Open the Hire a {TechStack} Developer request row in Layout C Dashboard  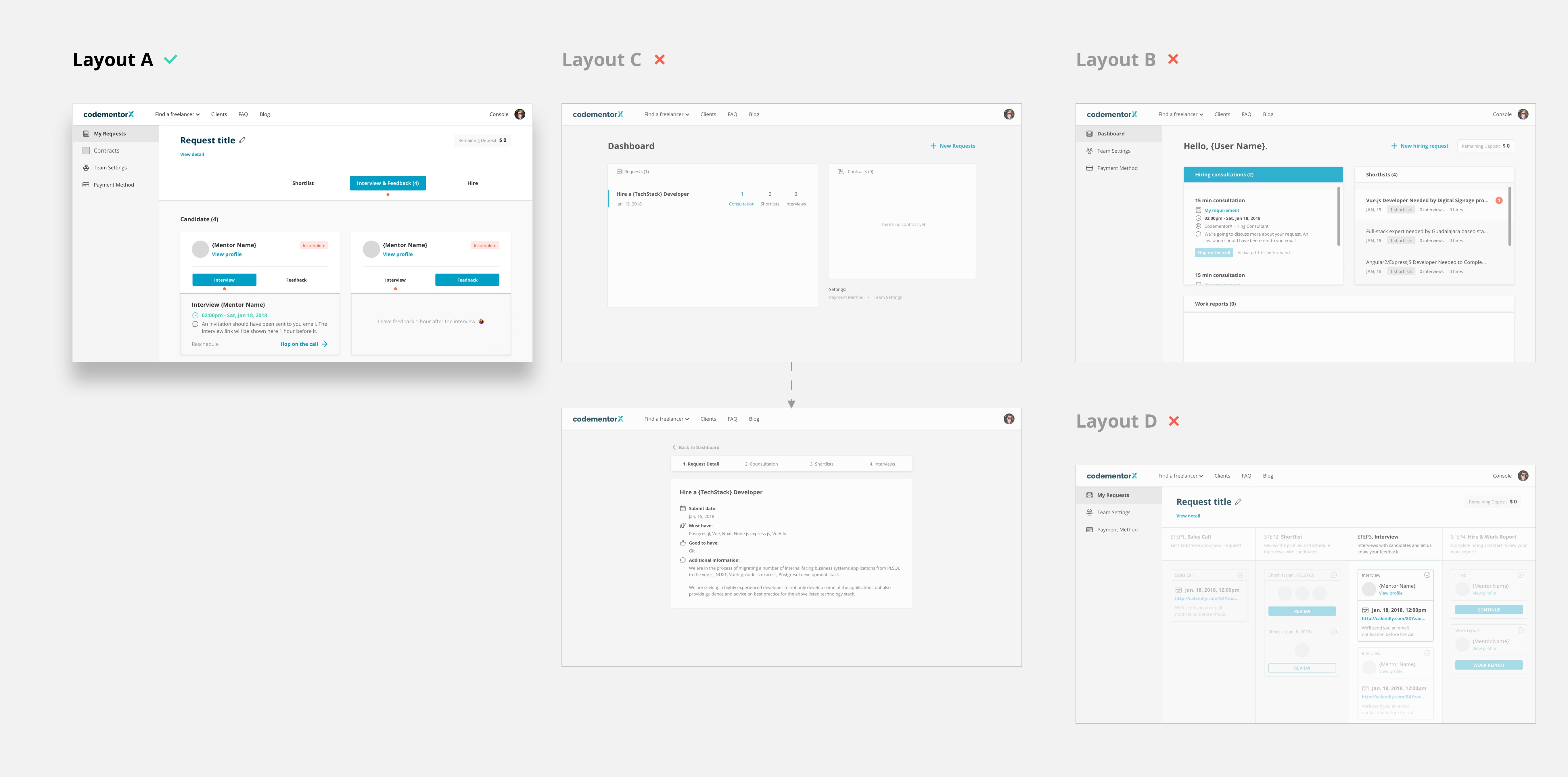tap(712, 198)
